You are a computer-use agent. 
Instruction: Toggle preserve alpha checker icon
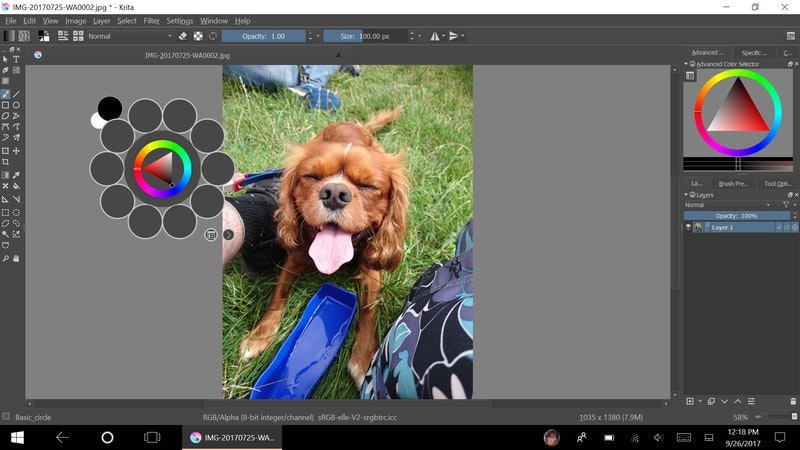tap(197, 36)
